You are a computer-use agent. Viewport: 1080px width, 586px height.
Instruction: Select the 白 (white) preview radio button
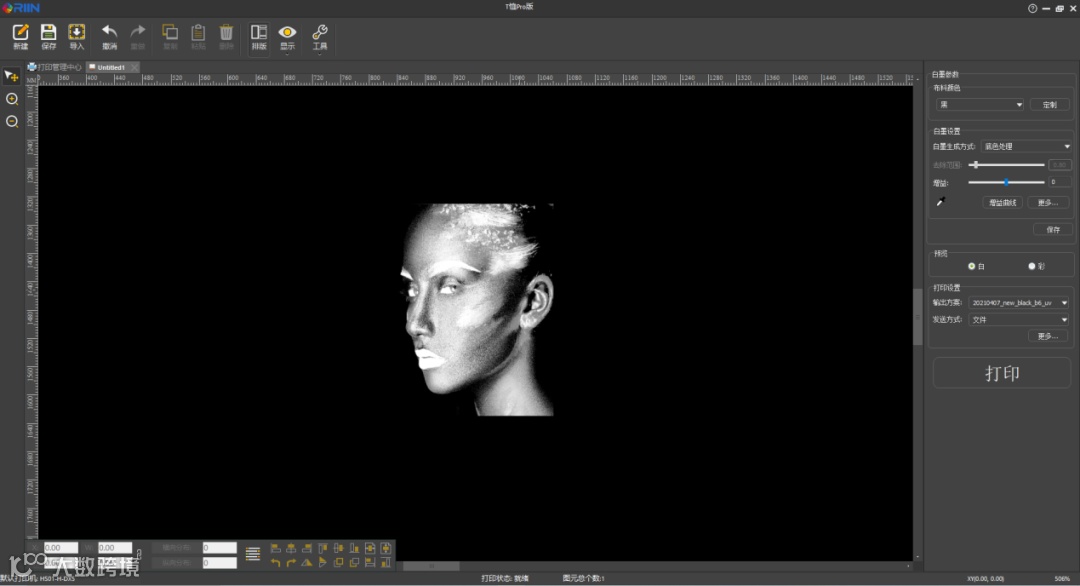point(971,266)
